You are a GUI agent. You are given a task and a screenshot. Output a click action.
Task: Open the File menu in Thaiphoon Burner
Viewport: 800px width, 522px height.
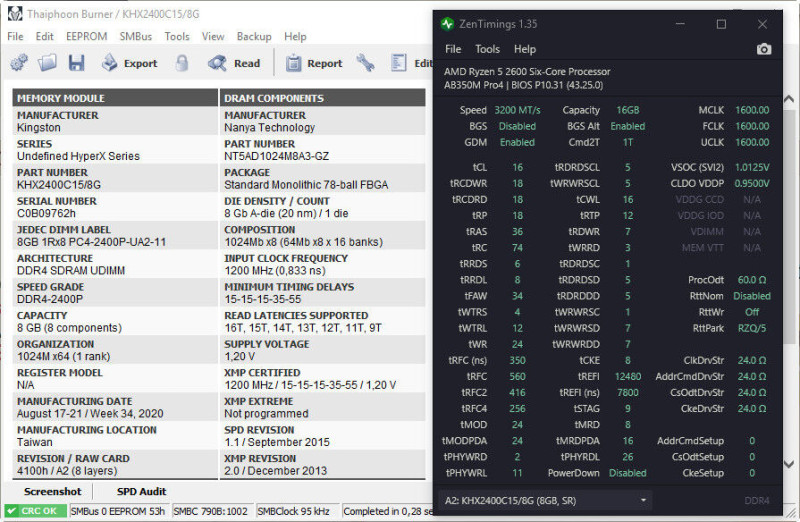coord(15,36)
